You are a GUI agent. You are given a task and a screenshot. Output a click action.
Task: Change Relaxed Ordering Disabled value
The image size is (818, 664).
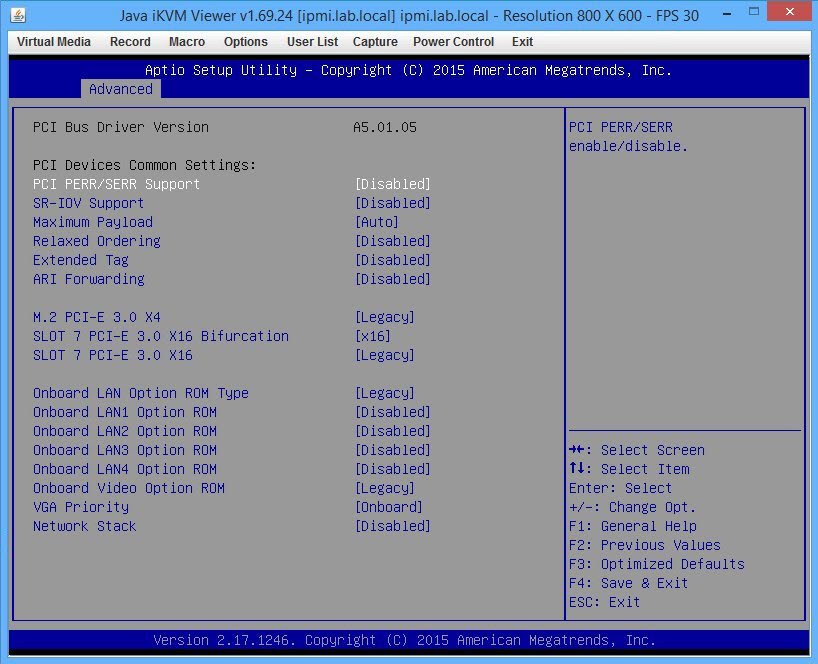[393, 241]
